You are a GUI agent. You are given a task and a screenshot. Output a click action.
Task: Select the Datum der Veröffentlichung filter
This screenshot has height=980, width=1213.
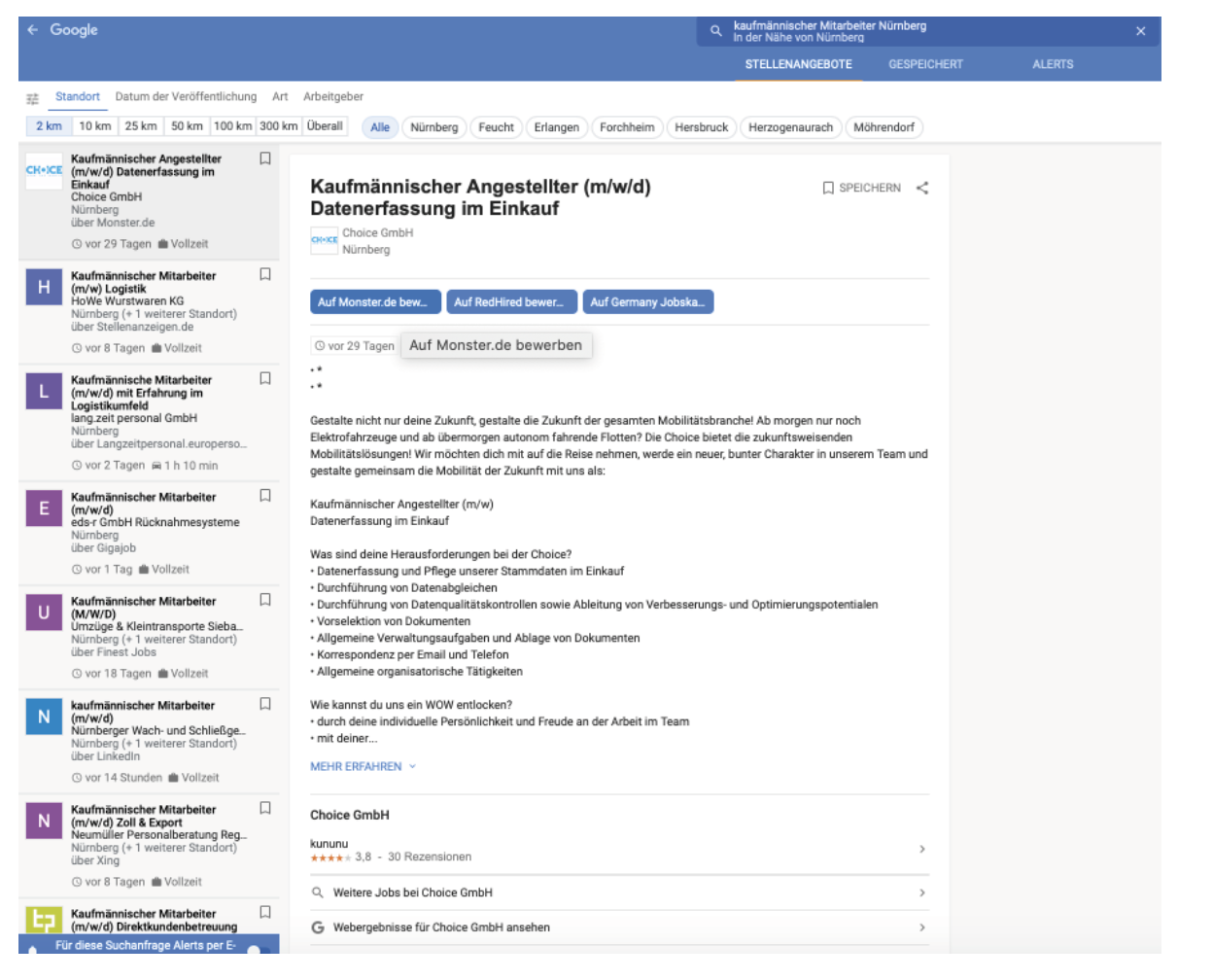(186, 96)
